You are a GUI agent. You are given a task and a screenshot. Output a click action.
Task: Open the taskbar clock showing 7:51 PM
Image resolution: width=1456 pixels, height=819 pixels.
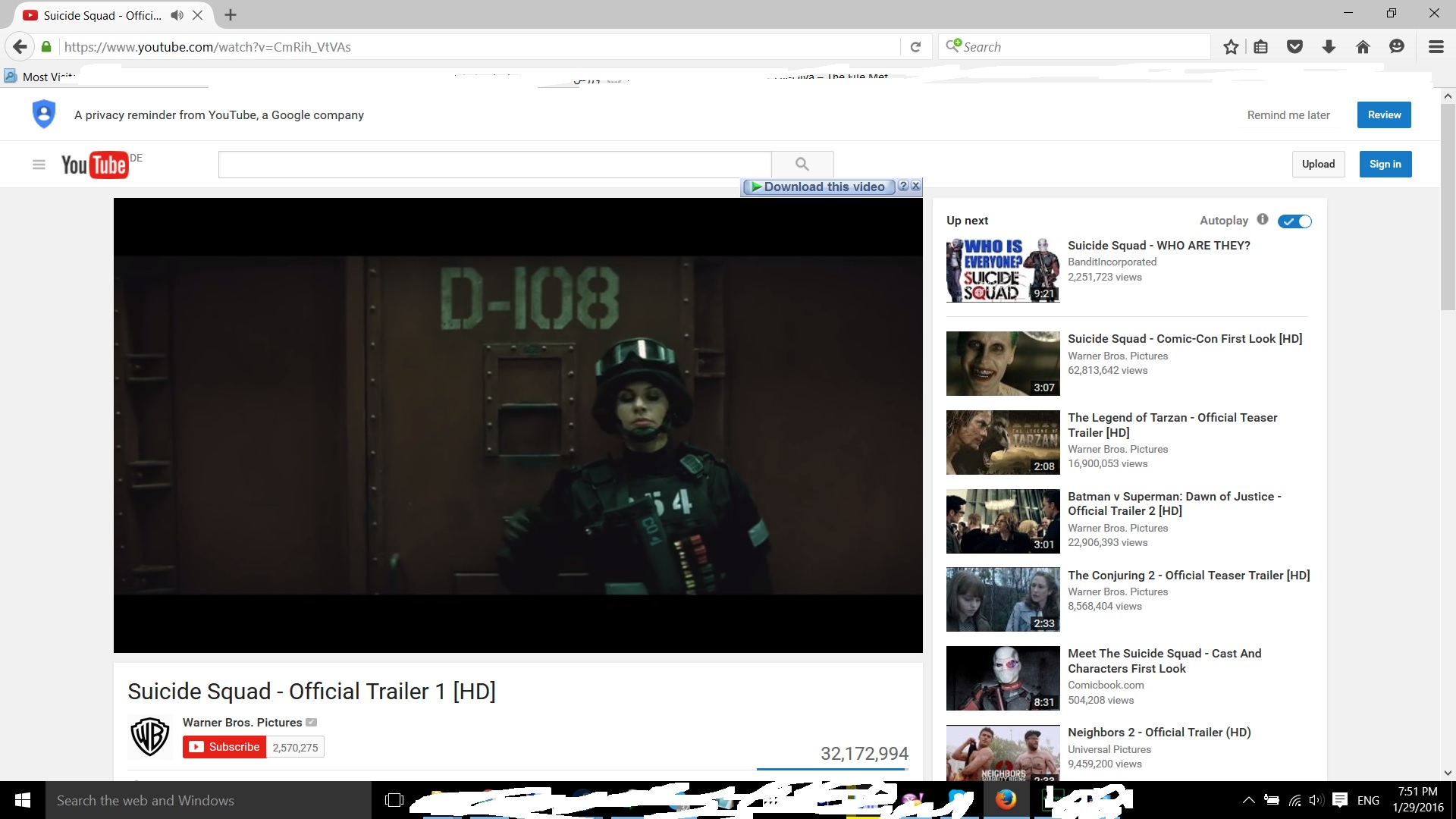(1417, 799)
